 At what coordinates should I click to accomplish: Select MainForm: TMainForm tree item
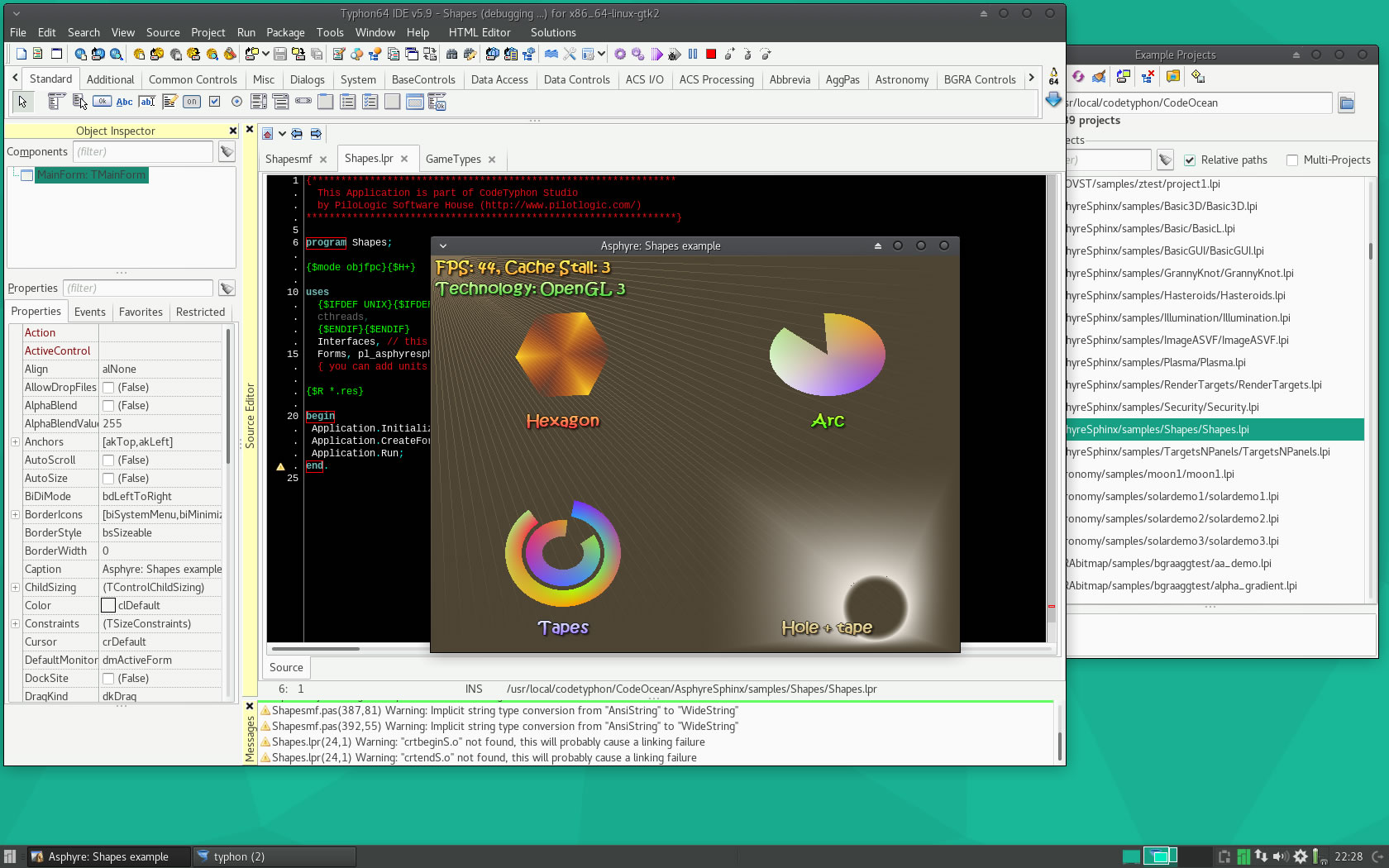pyautogui.click(x=90, y=175)
